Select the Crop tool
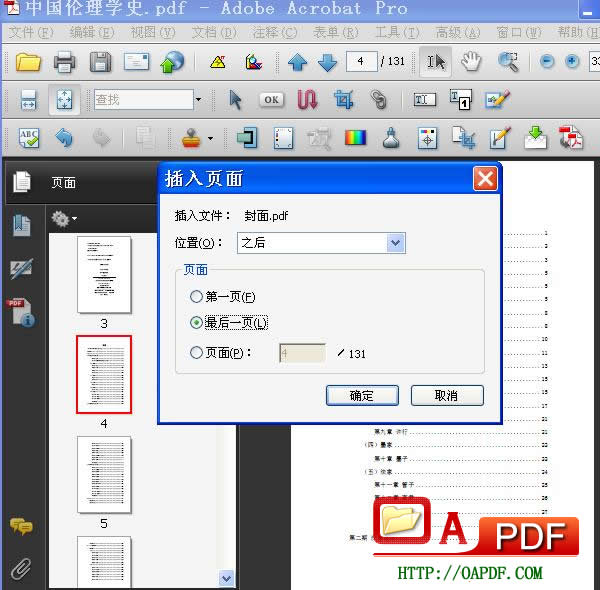 click(343, 100)
